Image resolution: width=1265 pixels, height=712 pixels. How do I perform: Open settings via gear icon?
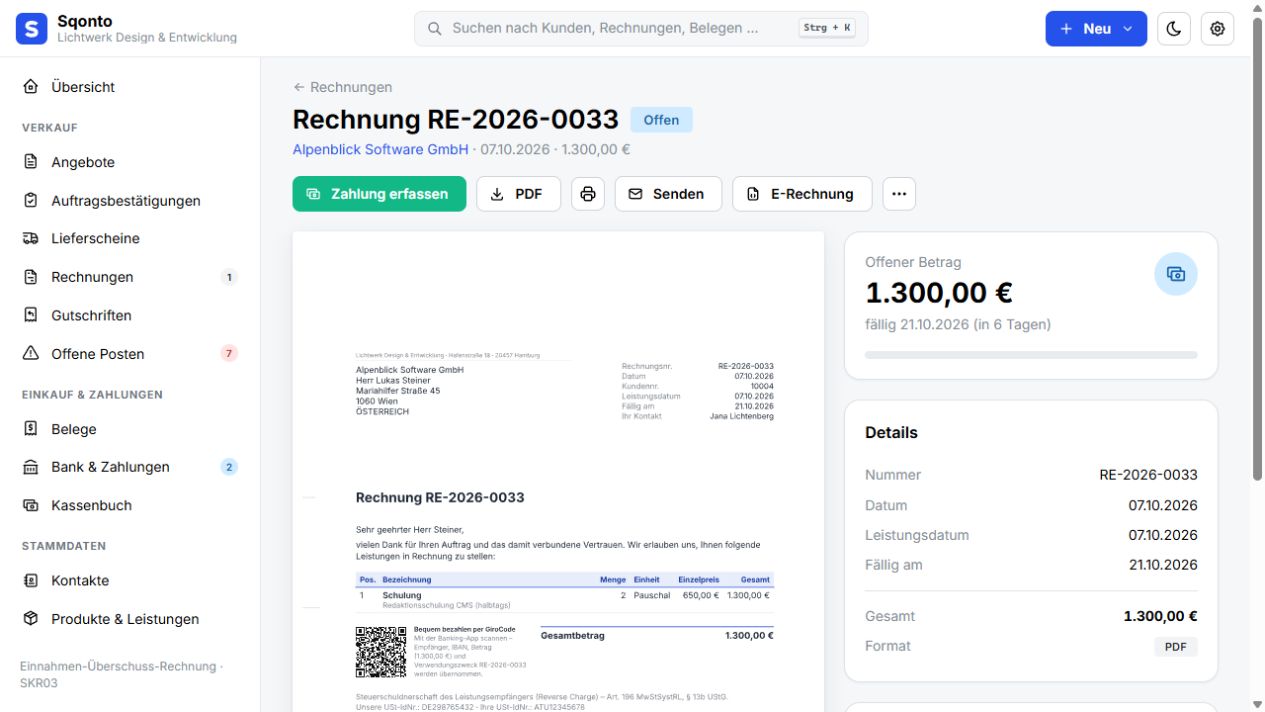1217,29
